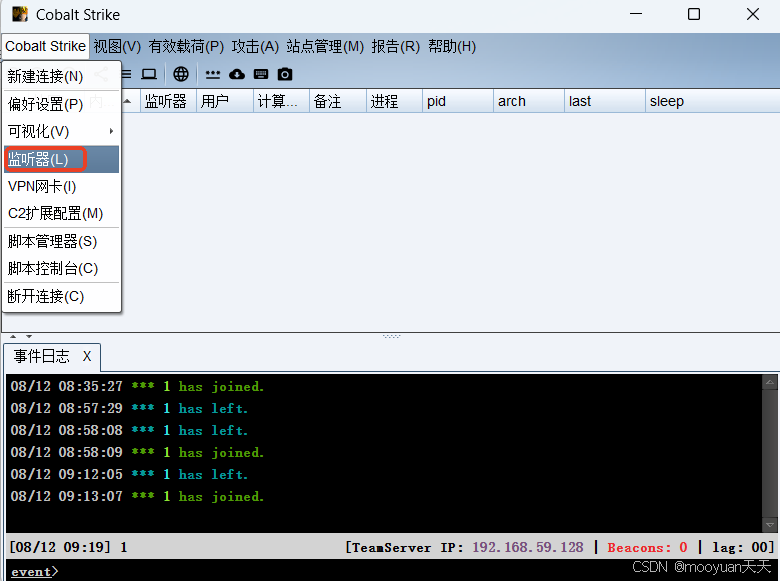This screenshot has height=581, width=780.
Task: Open the 有效载荷(P) menu
Action: [186, 46]
